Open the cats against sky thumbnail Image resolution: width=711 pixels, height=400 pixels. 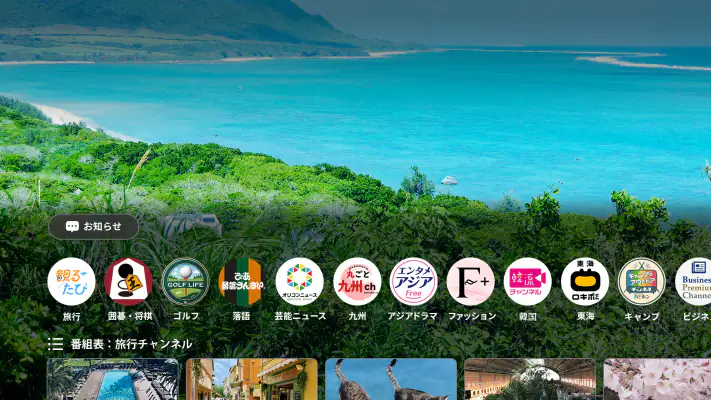[x=391, y=379]
